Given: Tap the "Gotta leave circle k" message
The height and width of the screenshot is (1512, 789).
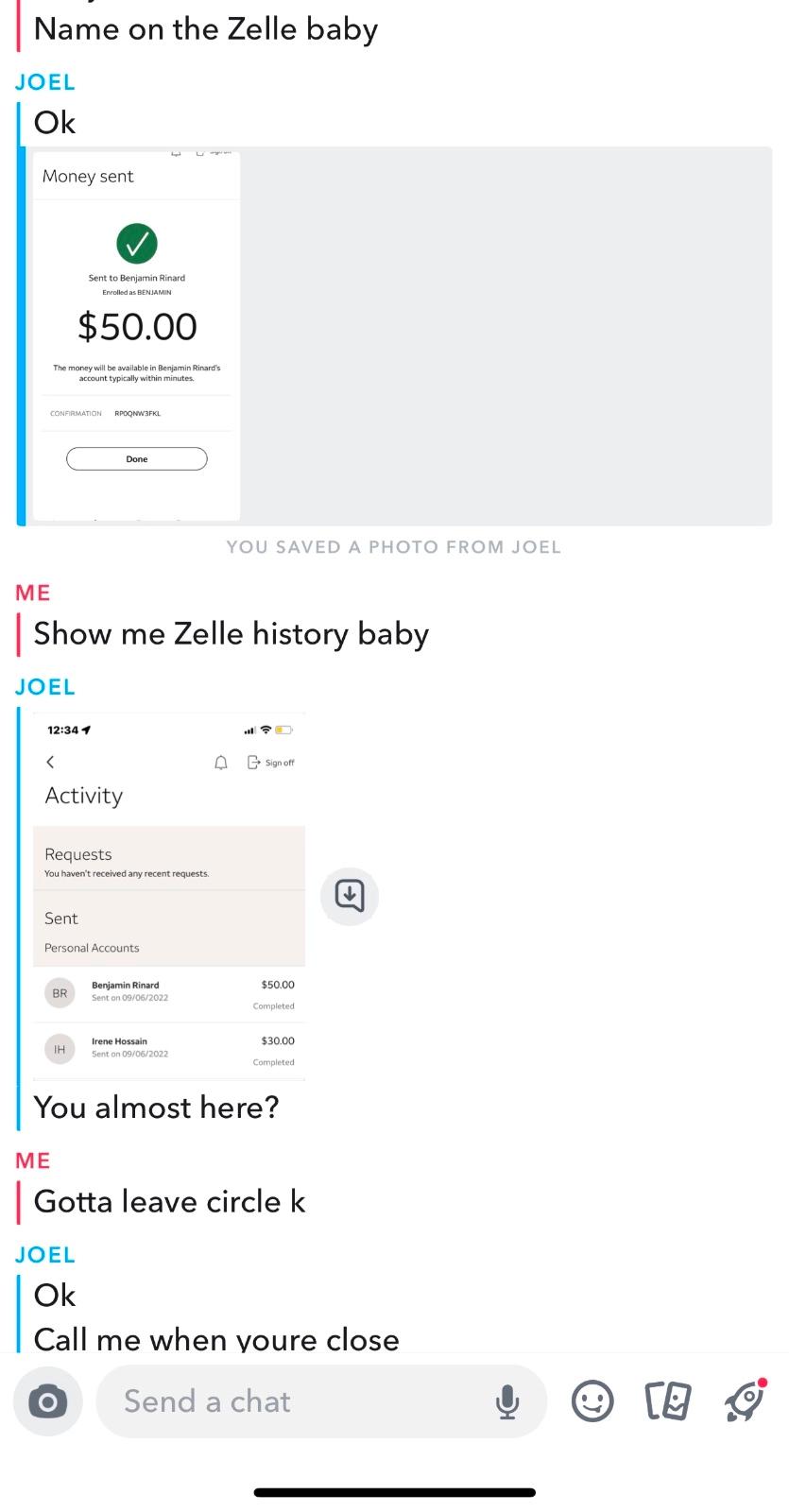Looking at the screenshot, I should pyautogui.click(x=170, y=1202).
